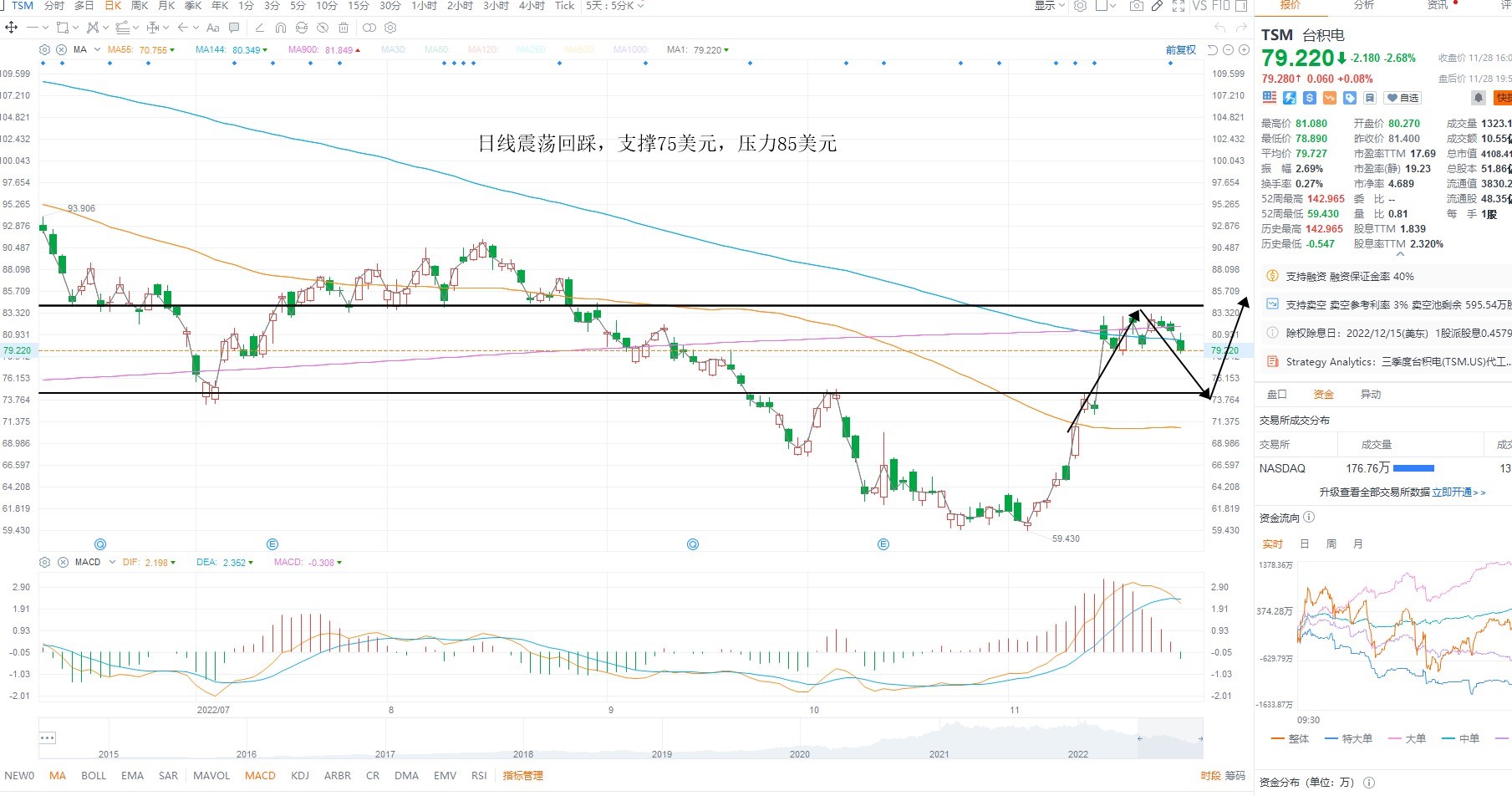This screenshot has height=796, width=1512.
Task: Switch to the 盘口 order book tab
Action: pyautogui.click(x=1277, y=394)
